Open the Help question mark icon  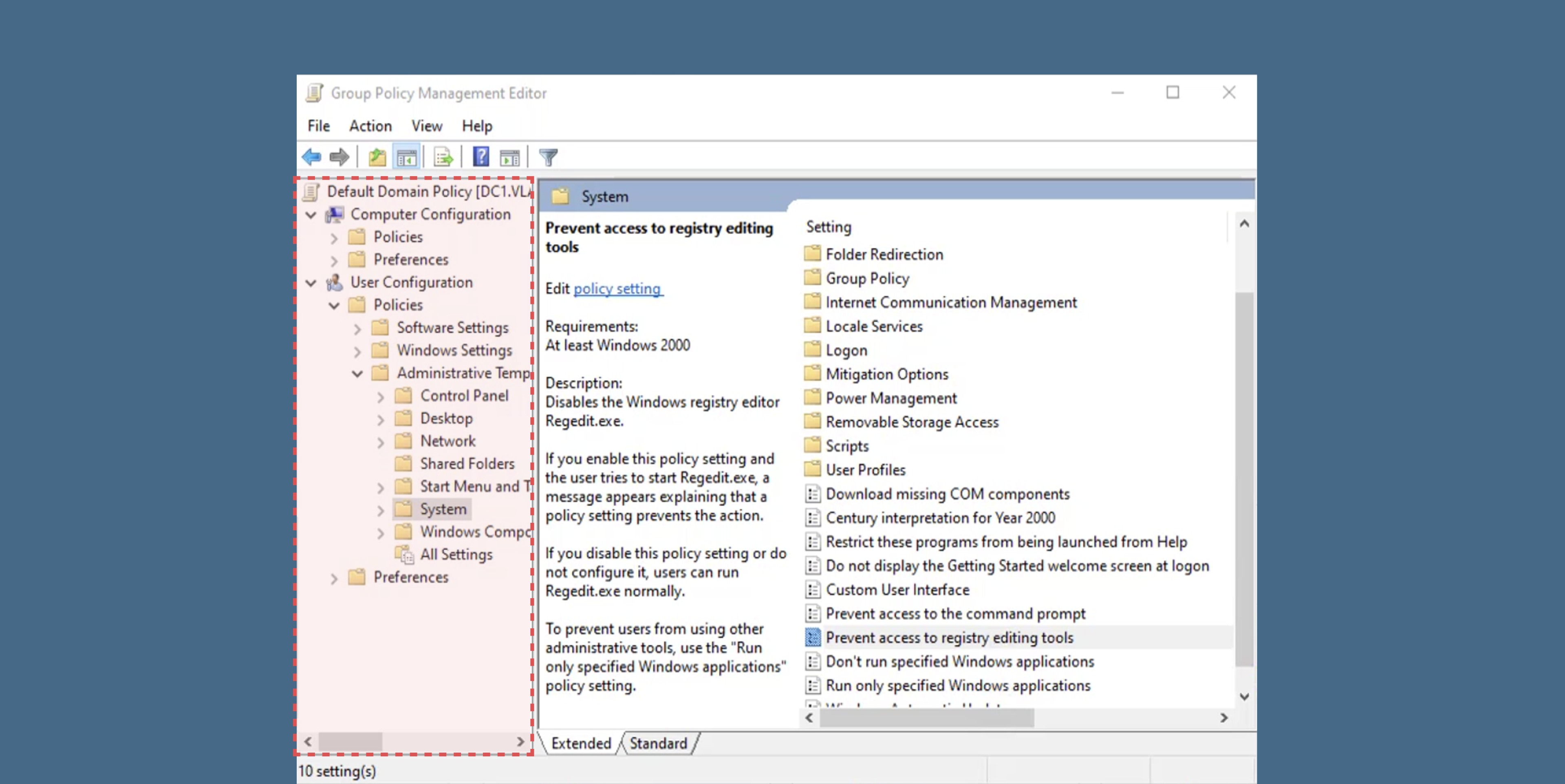481,157
